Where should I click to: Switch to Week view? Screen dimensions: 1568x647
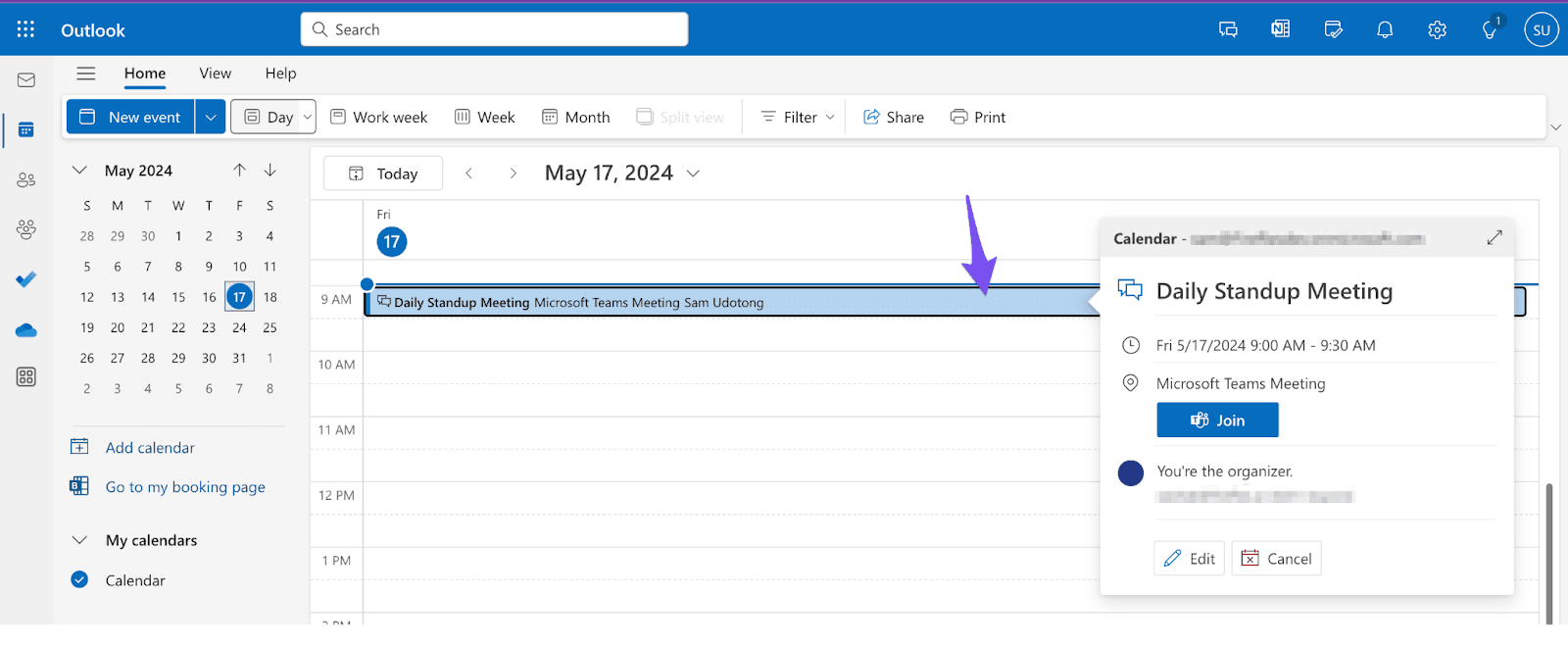484,117
